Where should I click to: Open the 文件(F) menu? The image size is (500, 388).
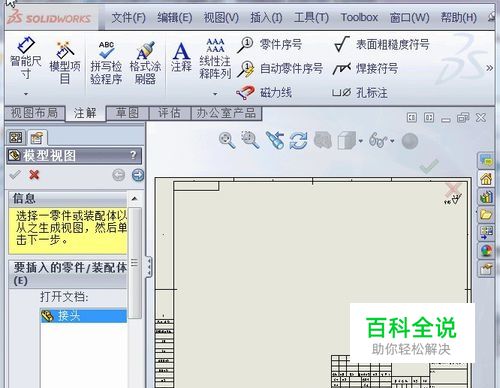coord(128,17)
